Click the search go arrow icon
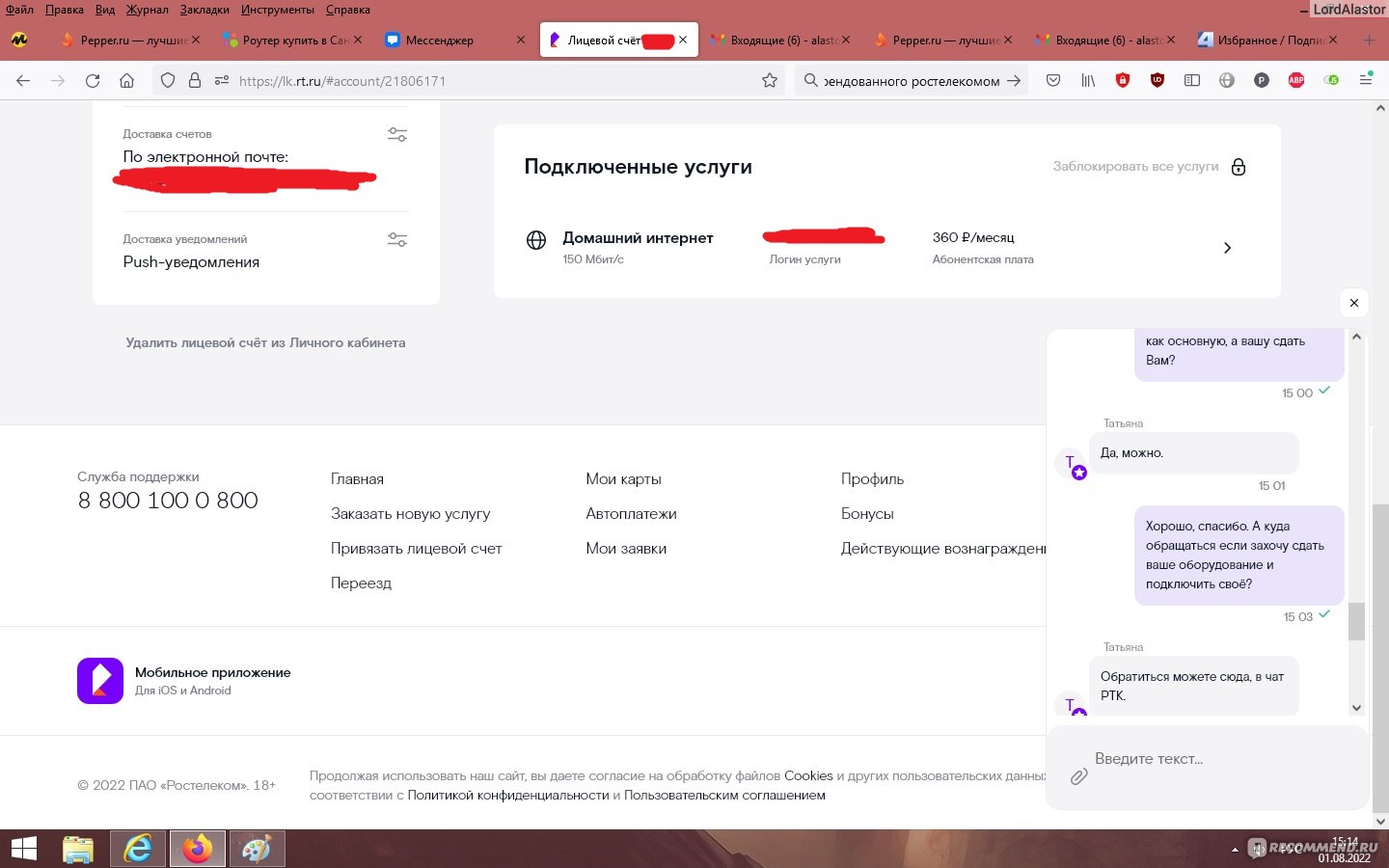Viewport: 1389px width, 868px height. point(1014,81)
